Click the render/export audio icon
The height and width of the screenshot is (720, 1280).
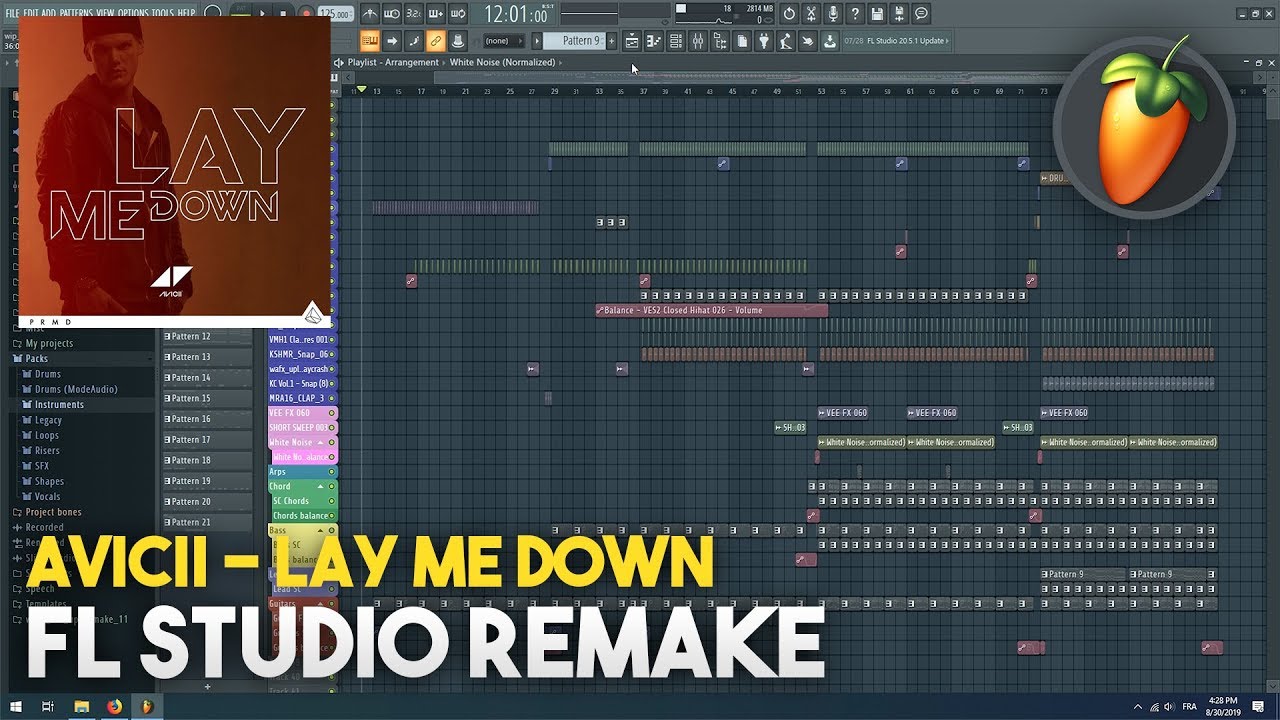click(899, 14)
